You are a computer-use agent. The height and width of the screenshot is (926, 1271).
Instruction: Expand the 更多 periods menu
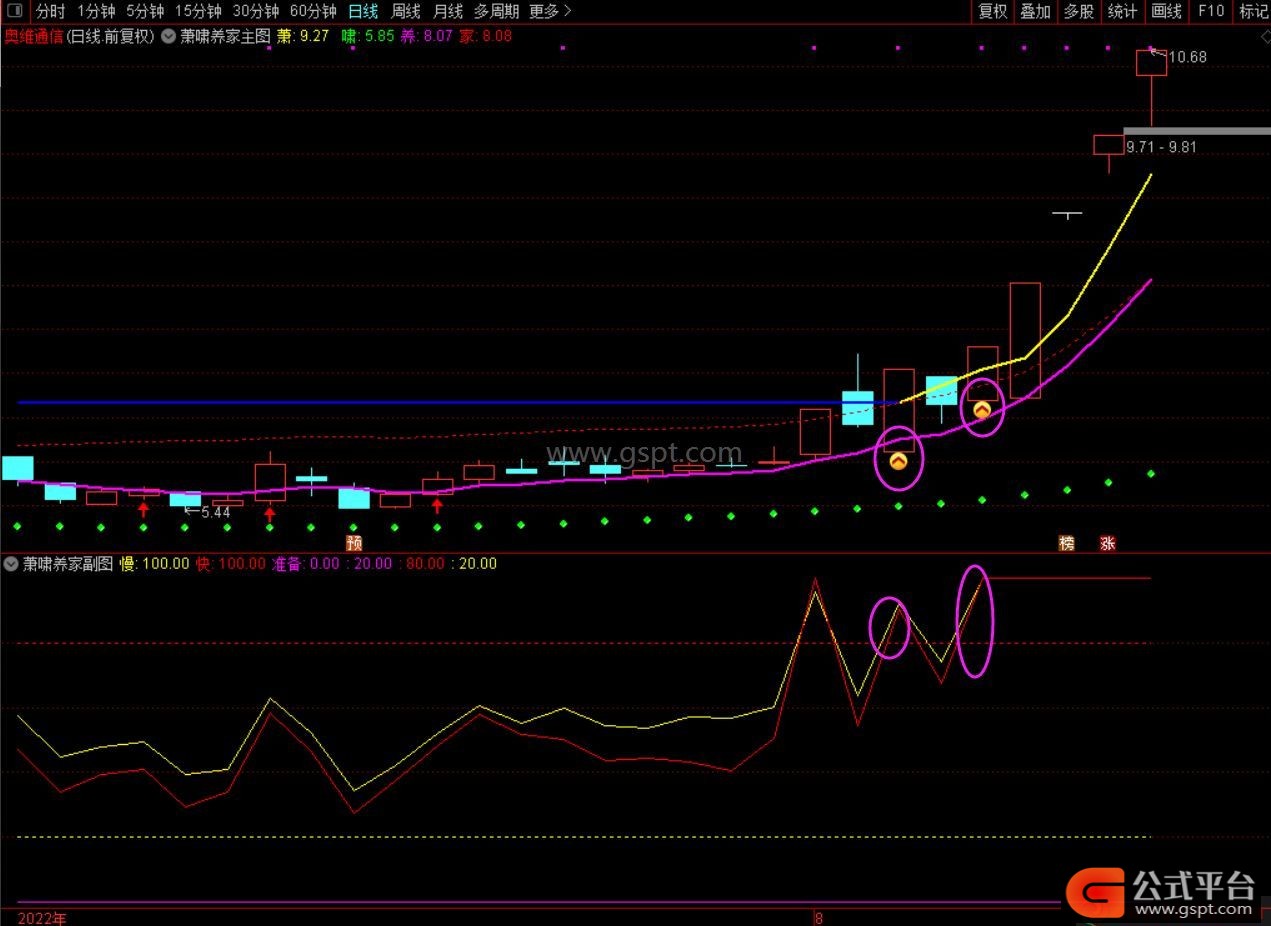551,11
